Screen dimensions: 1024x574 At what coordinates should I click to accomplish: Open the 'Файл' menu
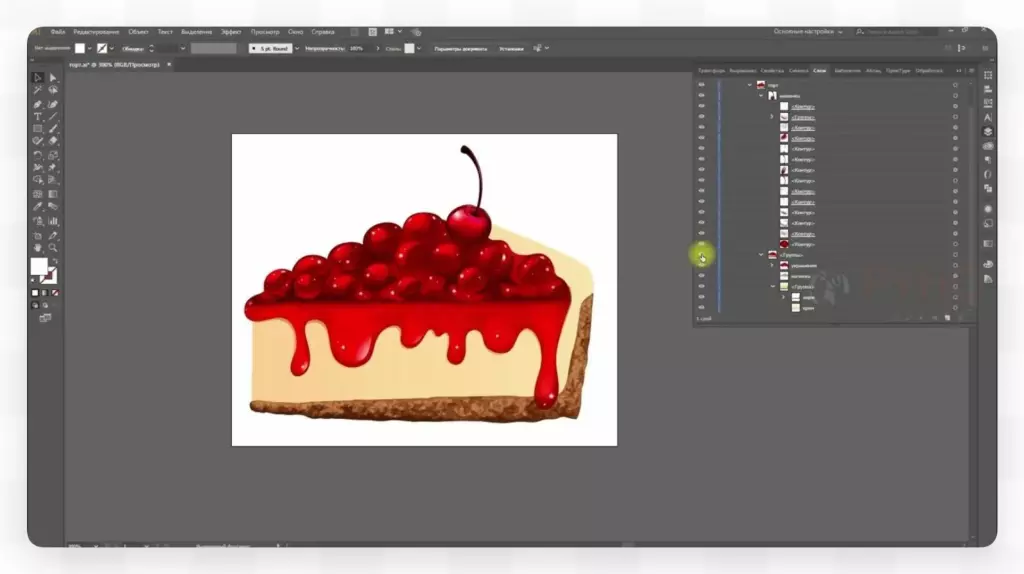pyautogui.click(x=58, y=31)
